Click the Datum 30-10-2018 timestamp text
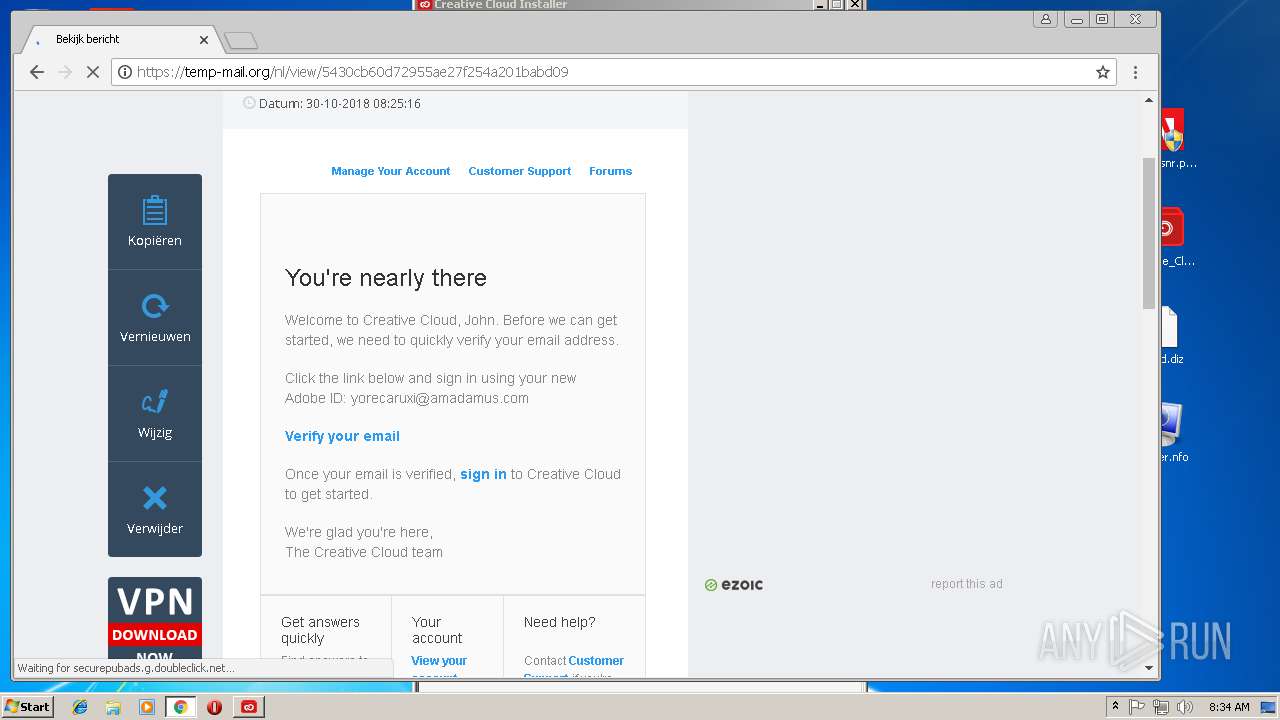 (339, 103)
